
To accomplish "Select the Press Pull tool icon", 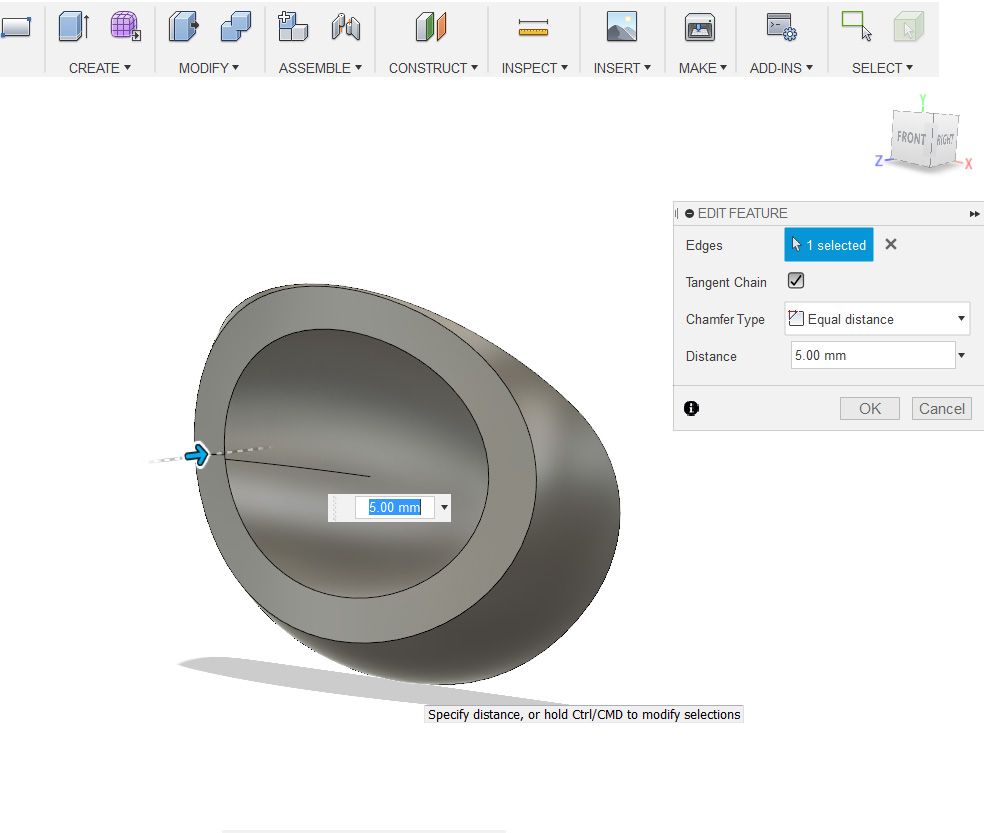I will coord(183,27).
